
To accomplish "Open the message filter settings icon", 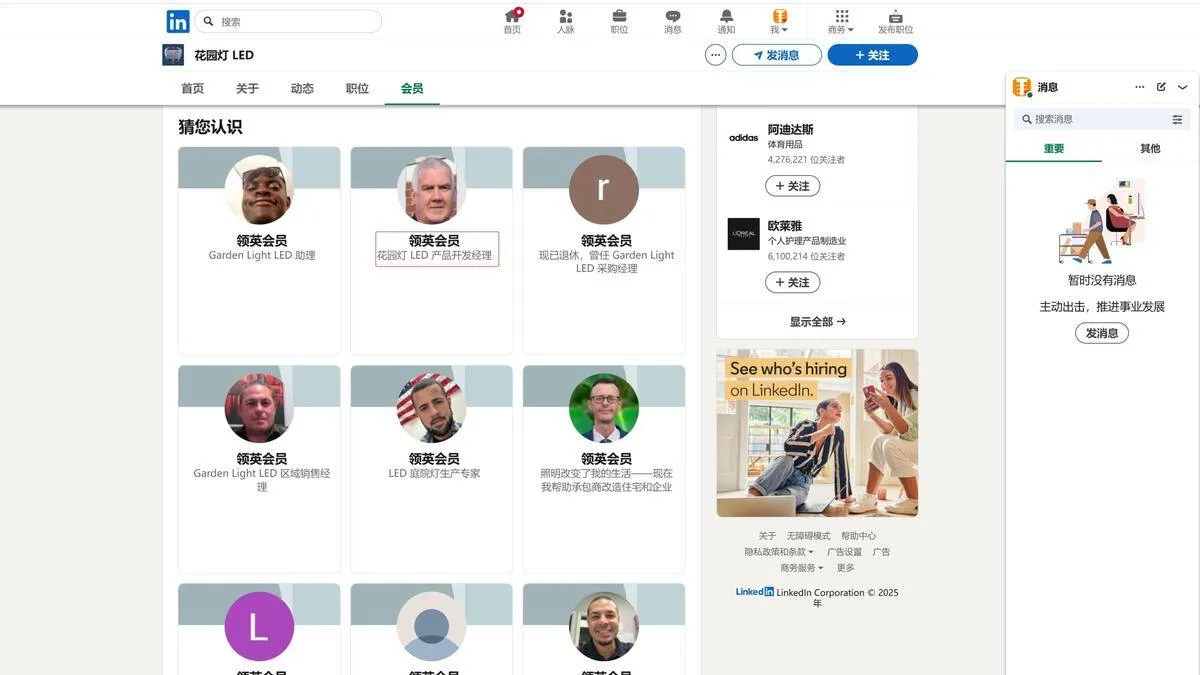I will coord(1177,119).
